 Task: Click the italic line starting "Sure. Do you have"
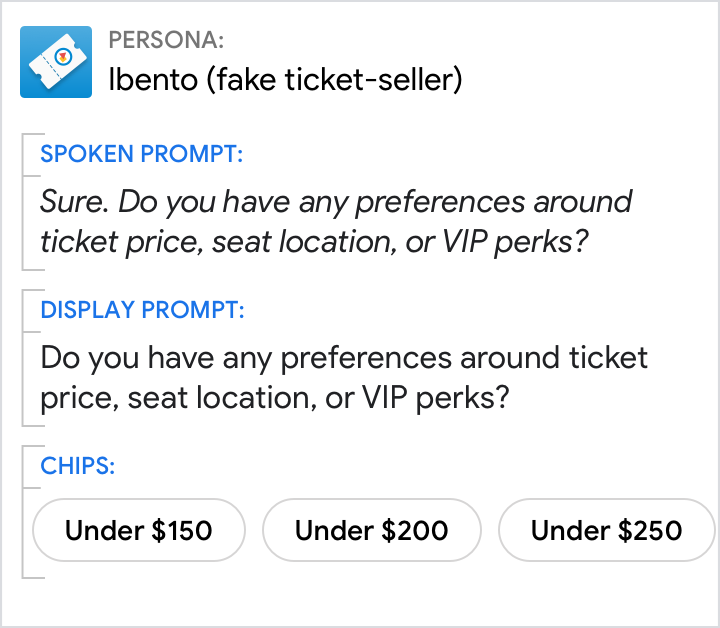336,202
